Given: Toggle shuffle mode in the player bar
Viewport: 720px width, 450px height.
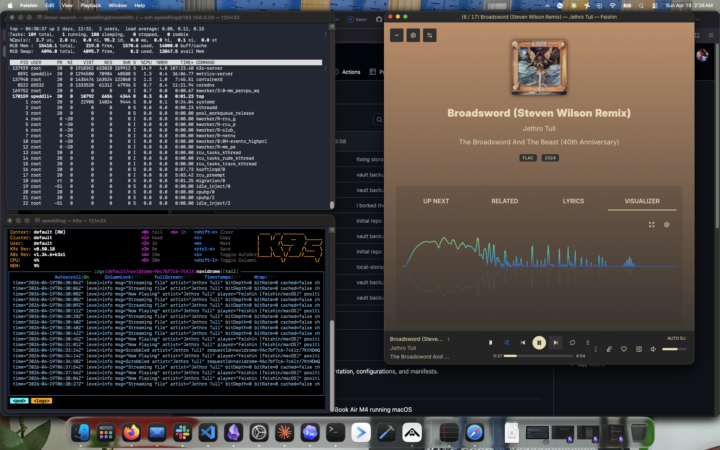Looking at the screenshot, I should point(506,343).
